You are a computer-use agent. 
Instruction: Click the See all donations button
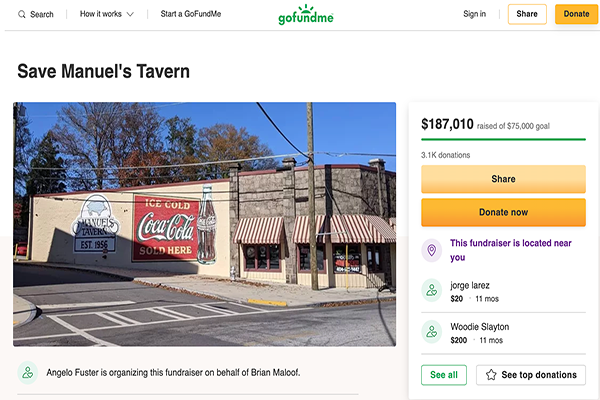[x=443, y=375]
